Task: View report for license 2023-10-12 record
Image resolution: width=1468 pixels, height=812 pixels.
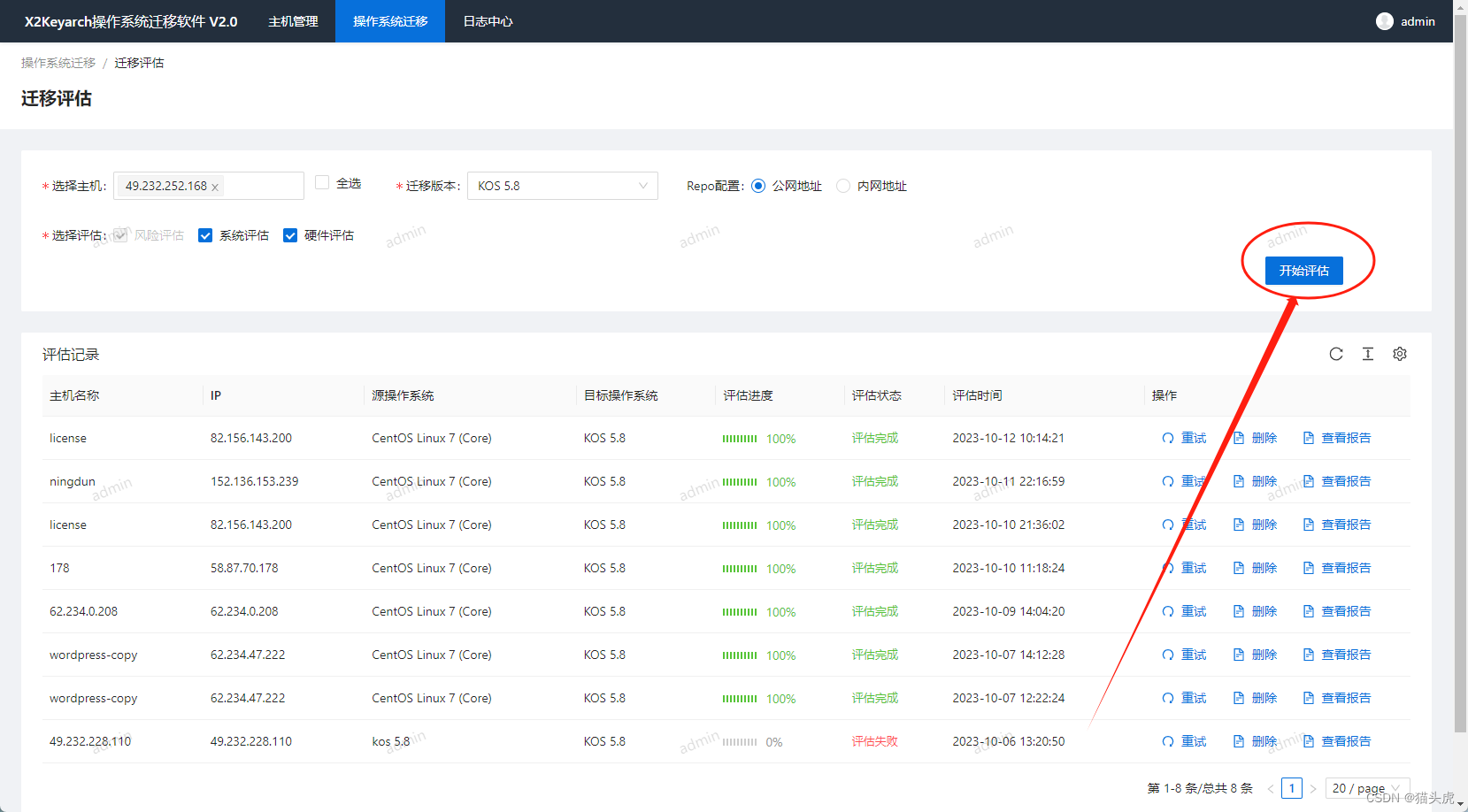Action: [x=1336, y=438]
